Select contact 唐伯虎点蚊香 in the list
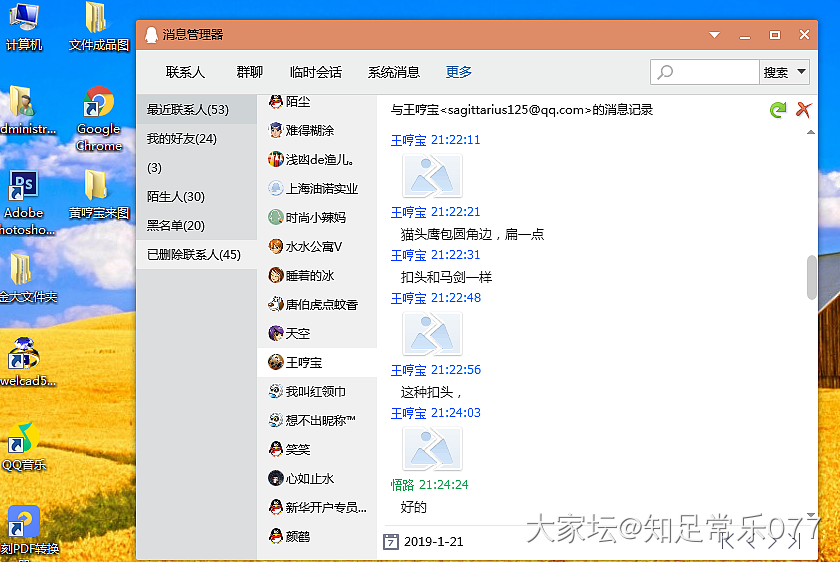Viewport: 840px width, 562px height. click(x=321, y=304)
